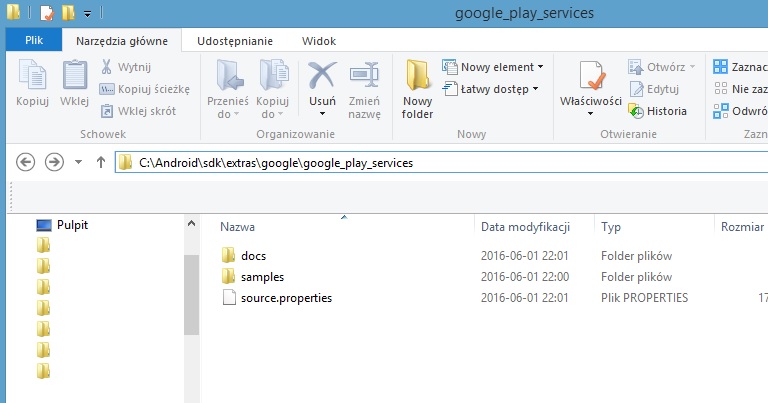Switch to the Udostępnianie tab
The height and width of the screenshot is (403, 768).
pyautogui.click(x=235, y=41)
